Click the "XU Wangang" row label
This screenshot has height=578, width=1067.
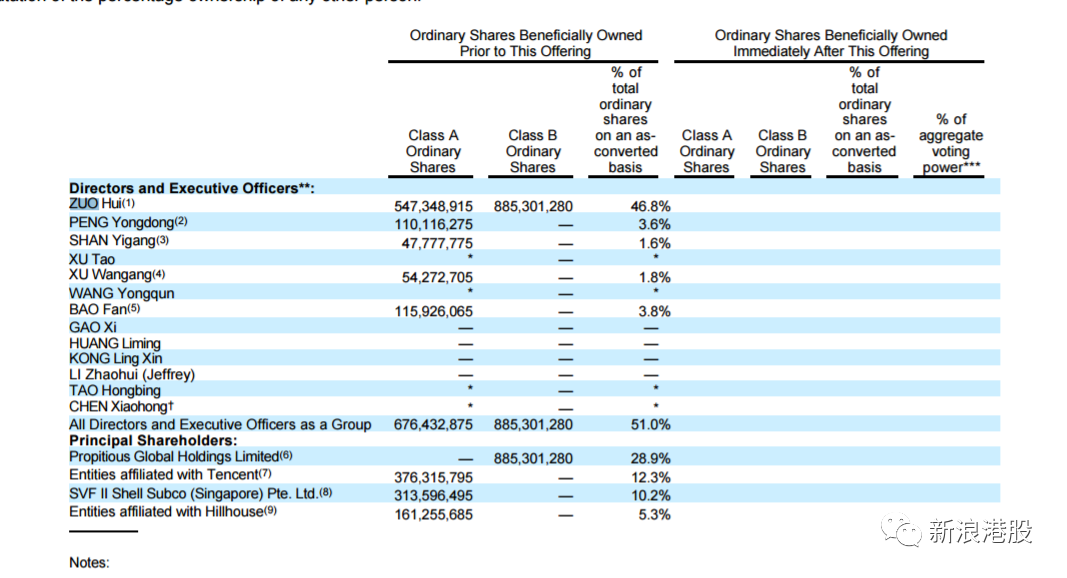coord(110,274)
